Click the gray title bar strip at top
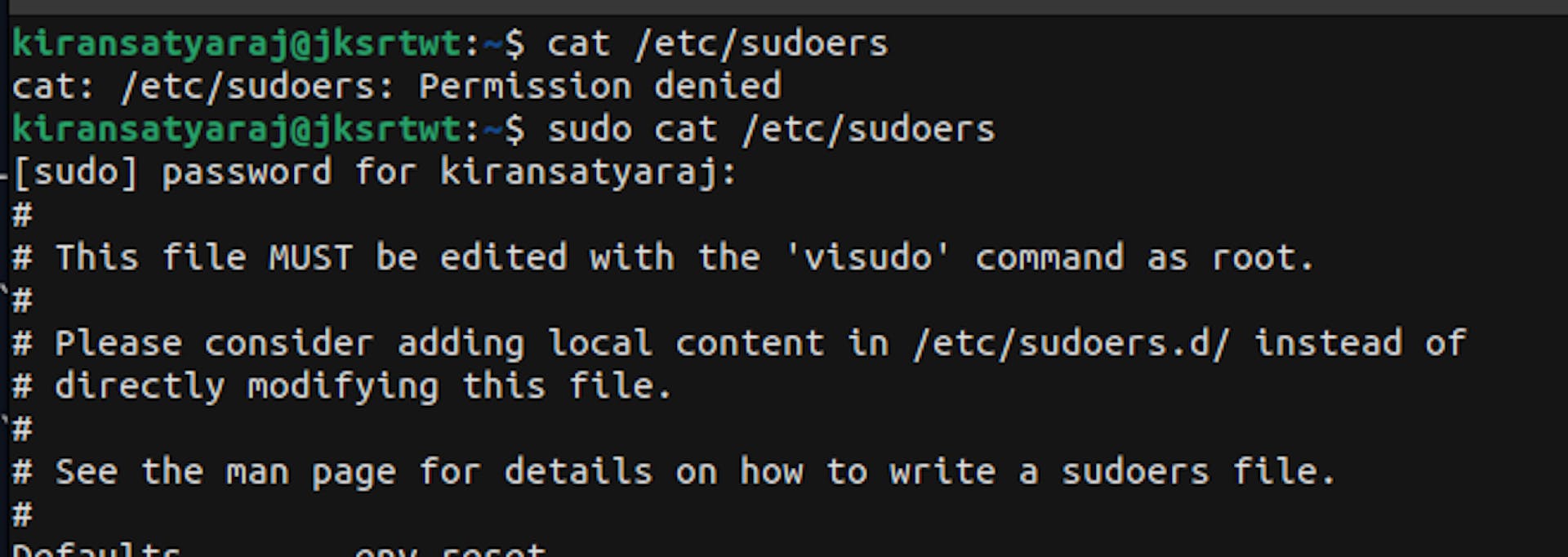The height and width of the screenshot is (557, 1568). pyautogui.click(x=784, y=7)
